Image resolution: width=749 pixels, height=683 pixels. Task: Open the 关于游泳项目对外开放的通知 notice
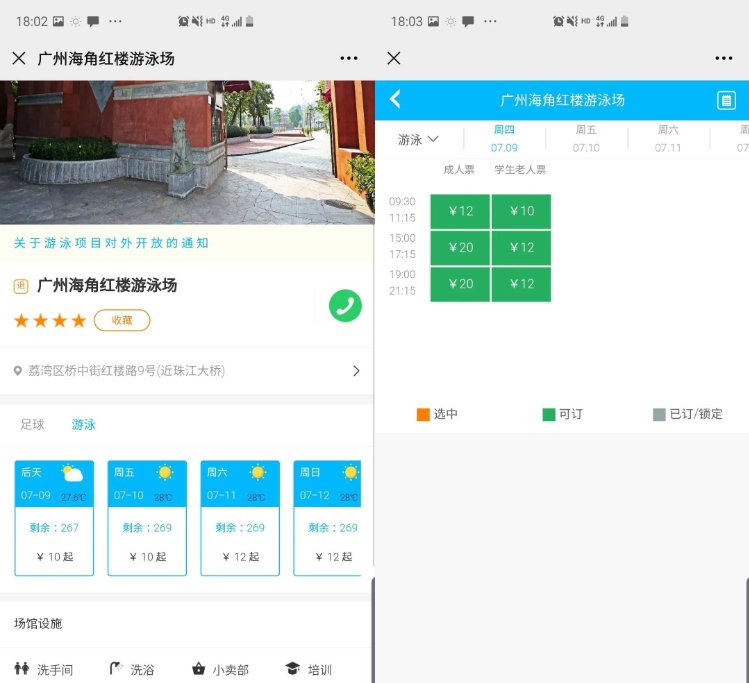coord(111,243)
